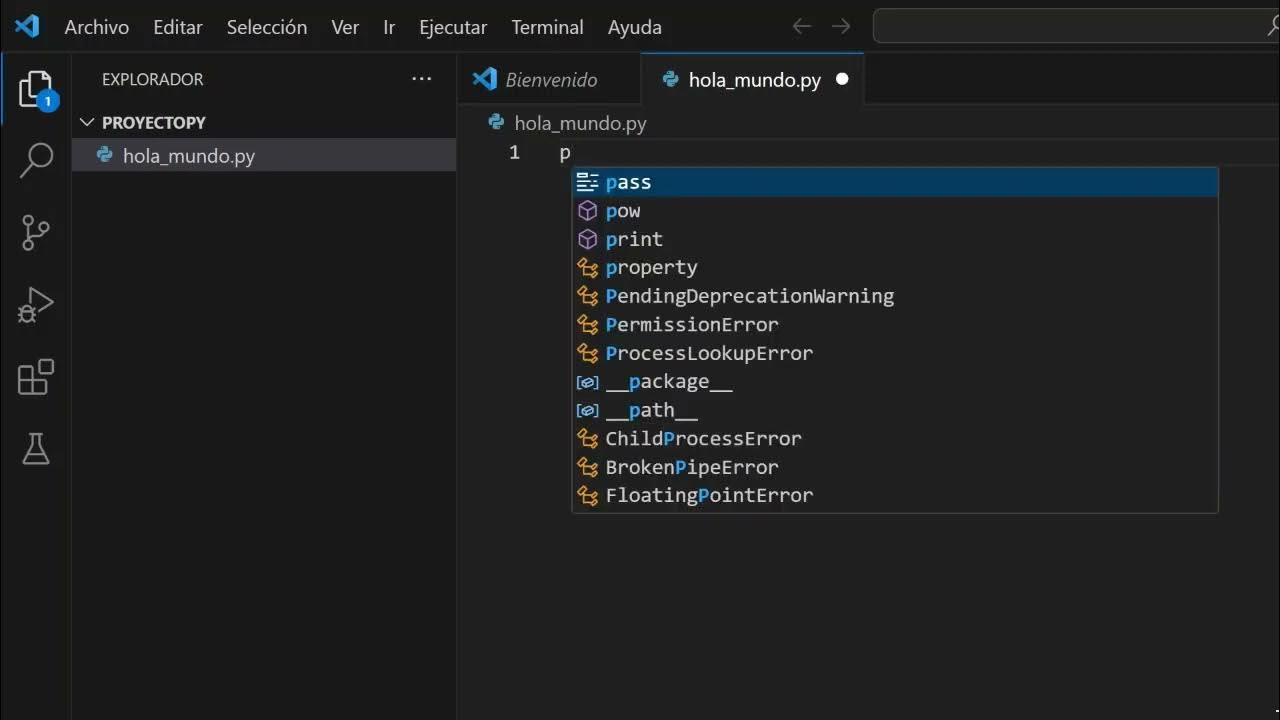Viewport: 1280px width, 720px height.
Task: Choose FloatingPointError suggestion
Action: (x=894, y=495)
